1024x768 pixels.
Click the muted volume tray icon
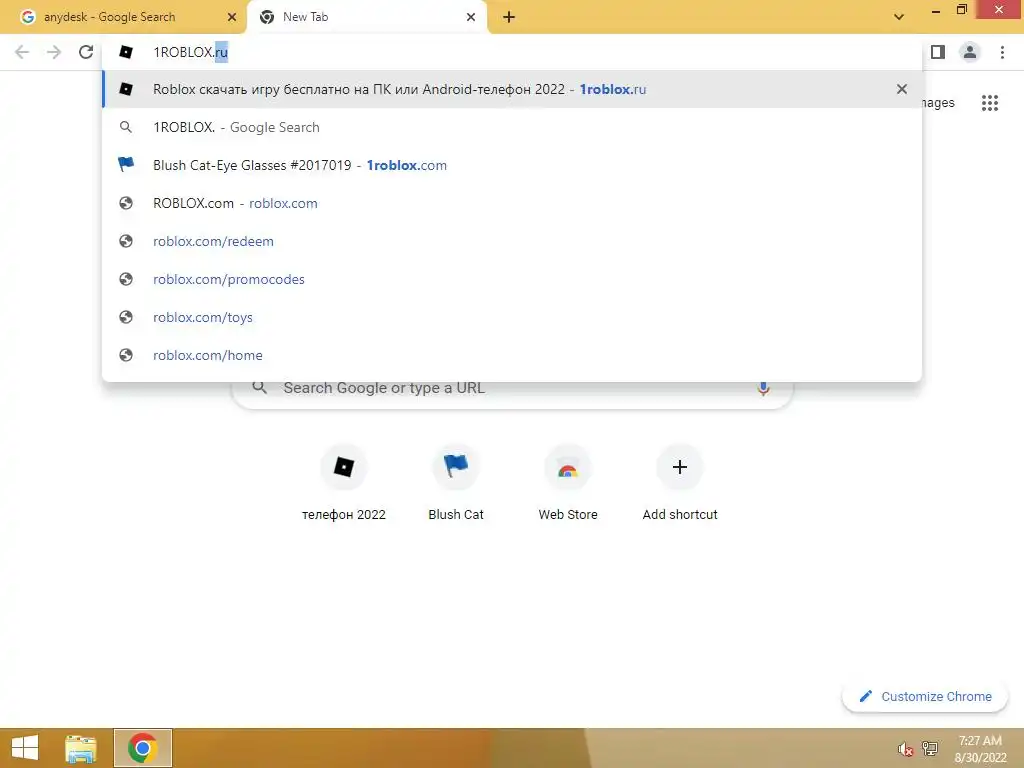[x=905, y=748]
